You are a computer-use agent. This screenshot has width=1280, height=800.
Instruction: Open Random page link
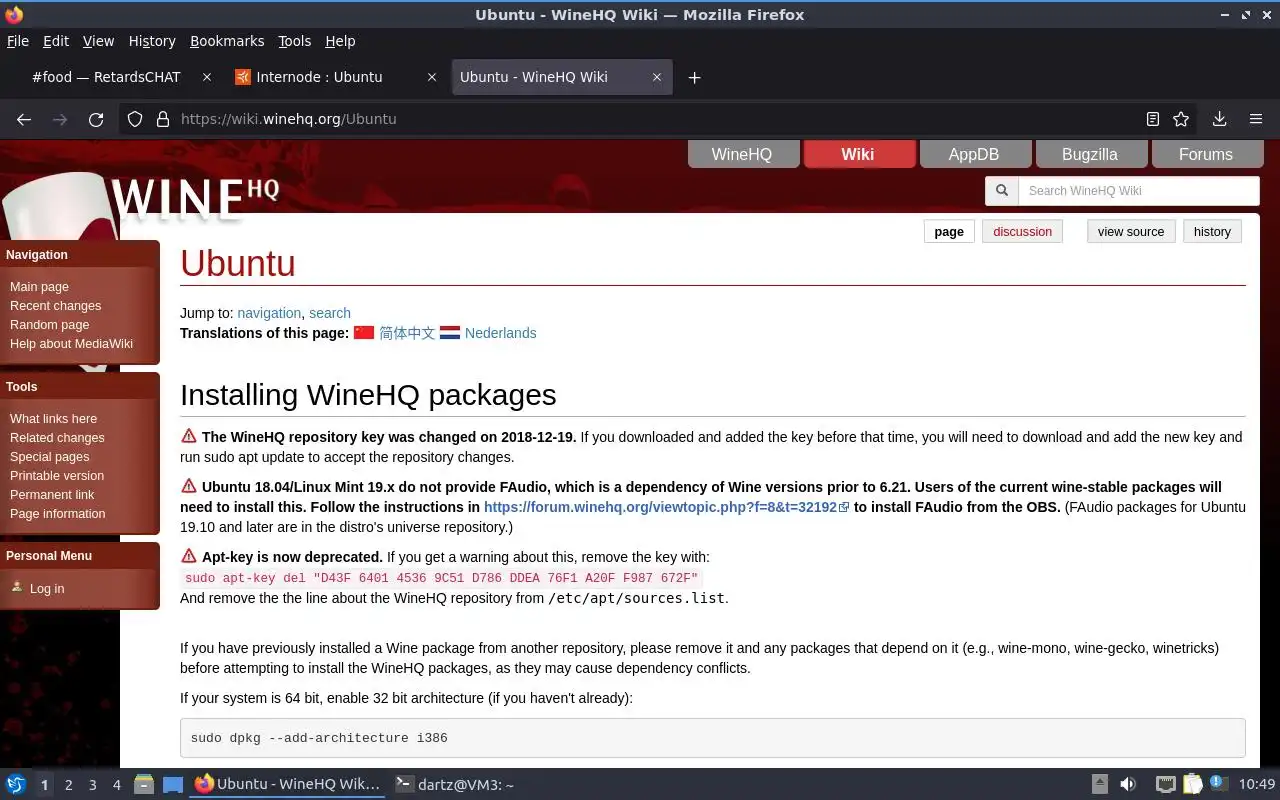pyautogui.click(x=49, y=324)
